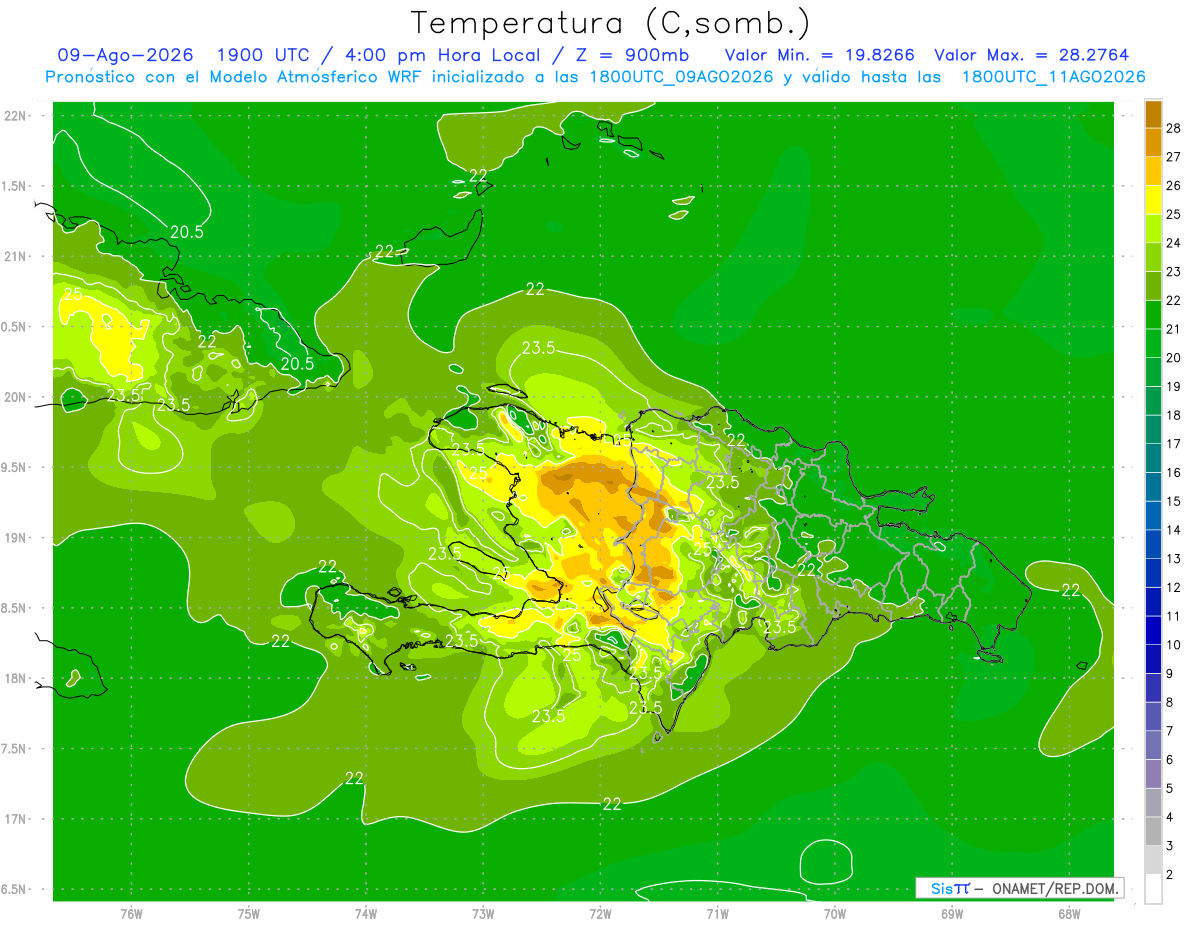The height and width of the screenshot is (927, 1200).
Task: Click the '21N' latitude axis label
Action: click(x=16, y=257)
